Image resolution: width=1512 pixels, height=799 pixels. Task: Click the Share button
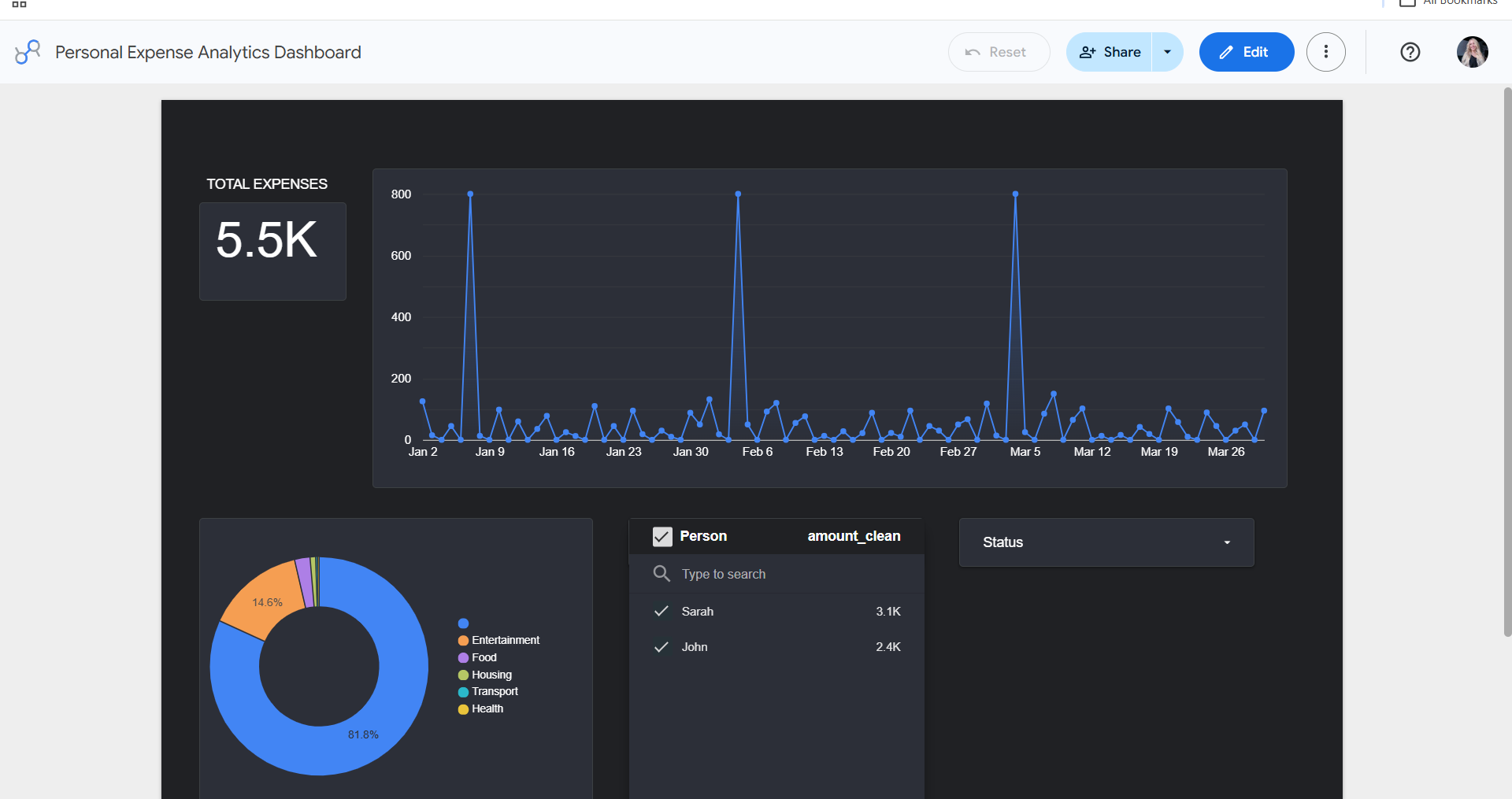(x=1110, y=52)
